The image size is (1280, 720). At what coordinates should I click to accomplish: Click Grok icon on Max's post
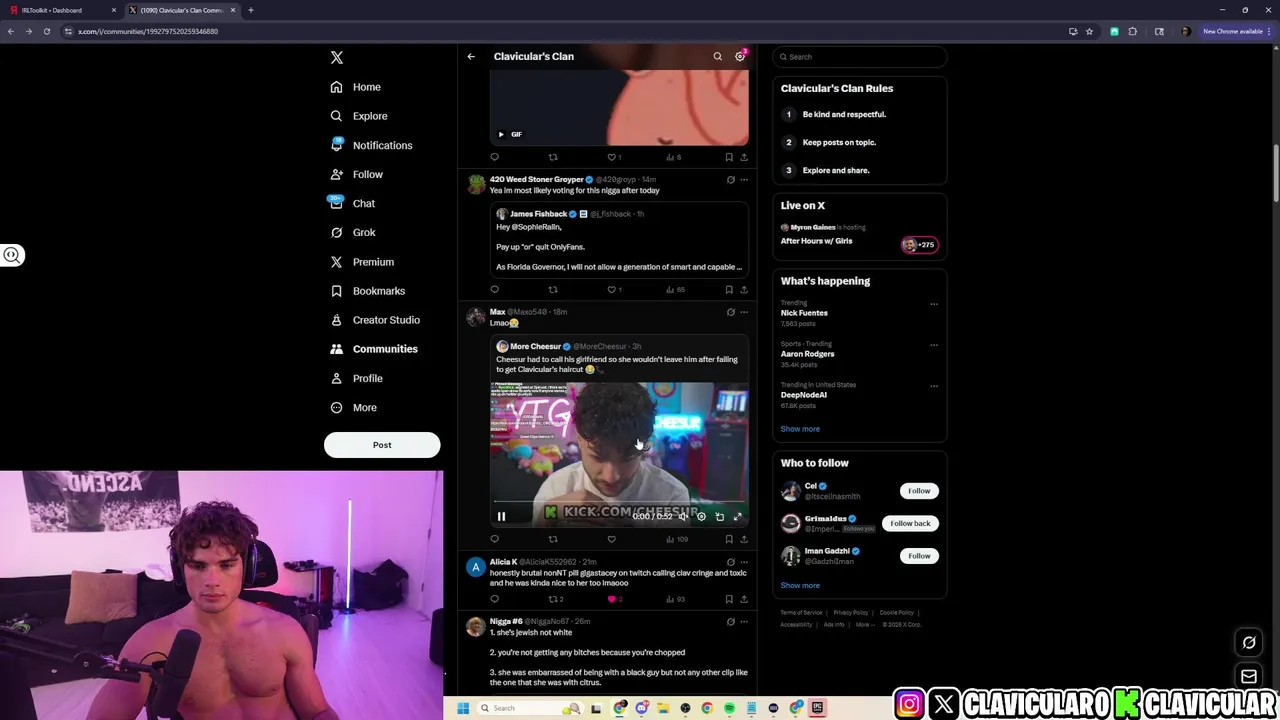(730, 312)
